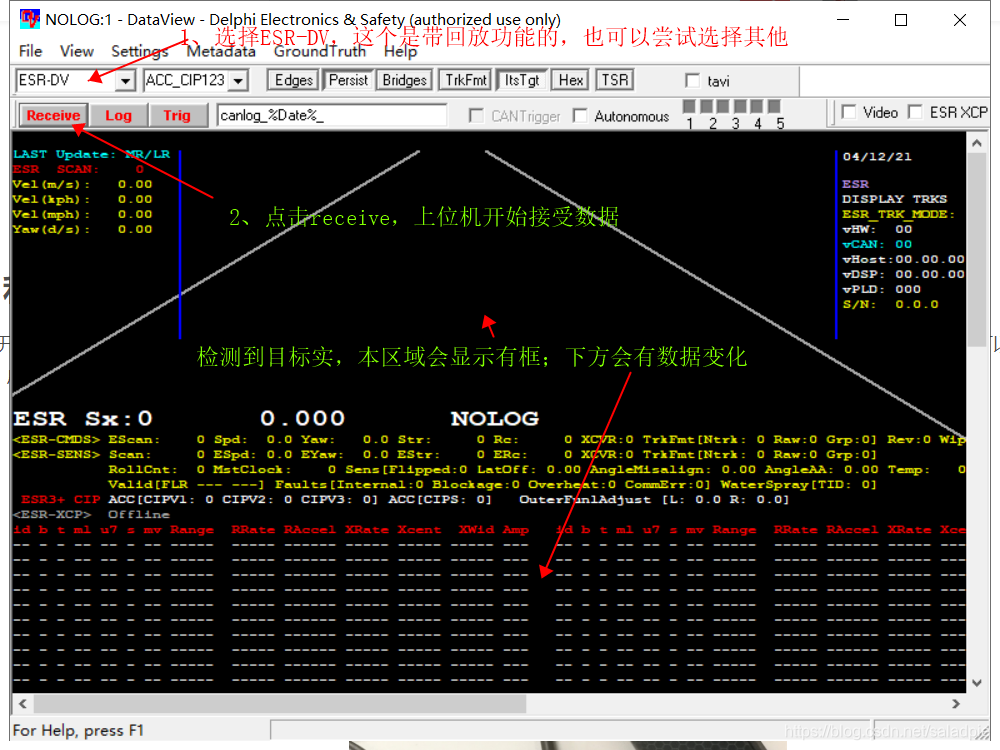
Task: Open the Help menu
Action: pyautogui.click(x=401, y=51)
